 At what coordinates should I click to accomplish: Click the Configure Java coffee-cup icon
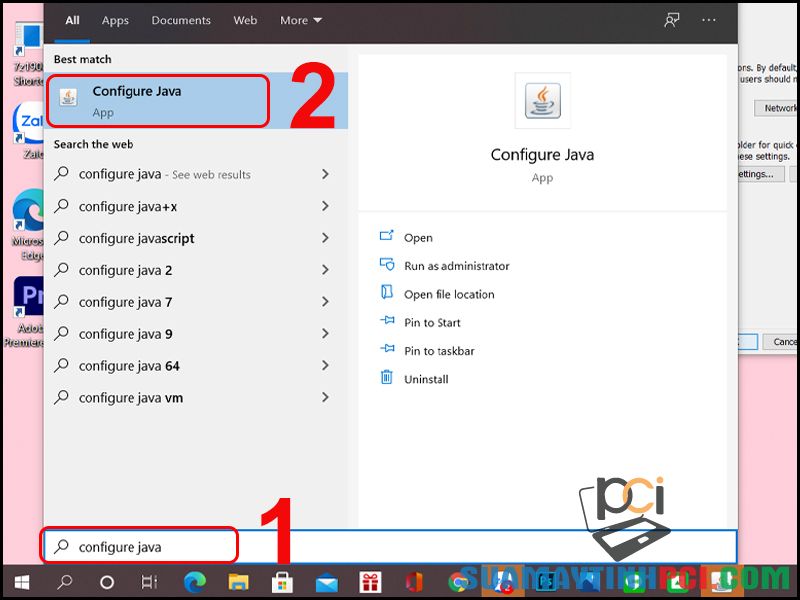(x=543, y=100)
